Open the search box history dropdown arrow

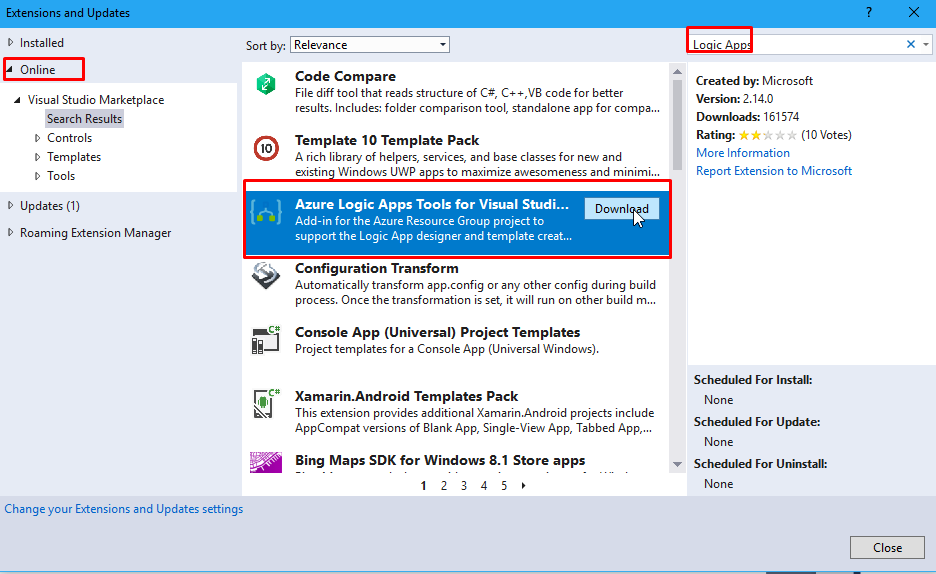[x=926, y=44]
